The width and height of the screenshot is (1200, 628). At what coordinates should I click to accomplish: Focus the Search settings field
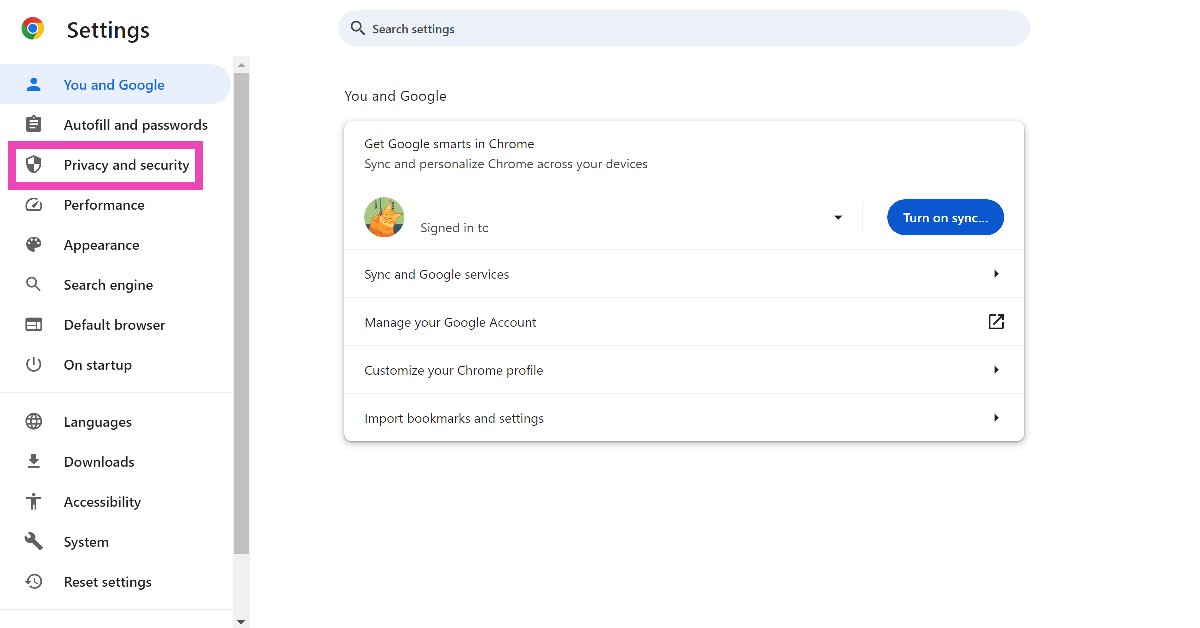pyautogui.click(x=684, y=28)
